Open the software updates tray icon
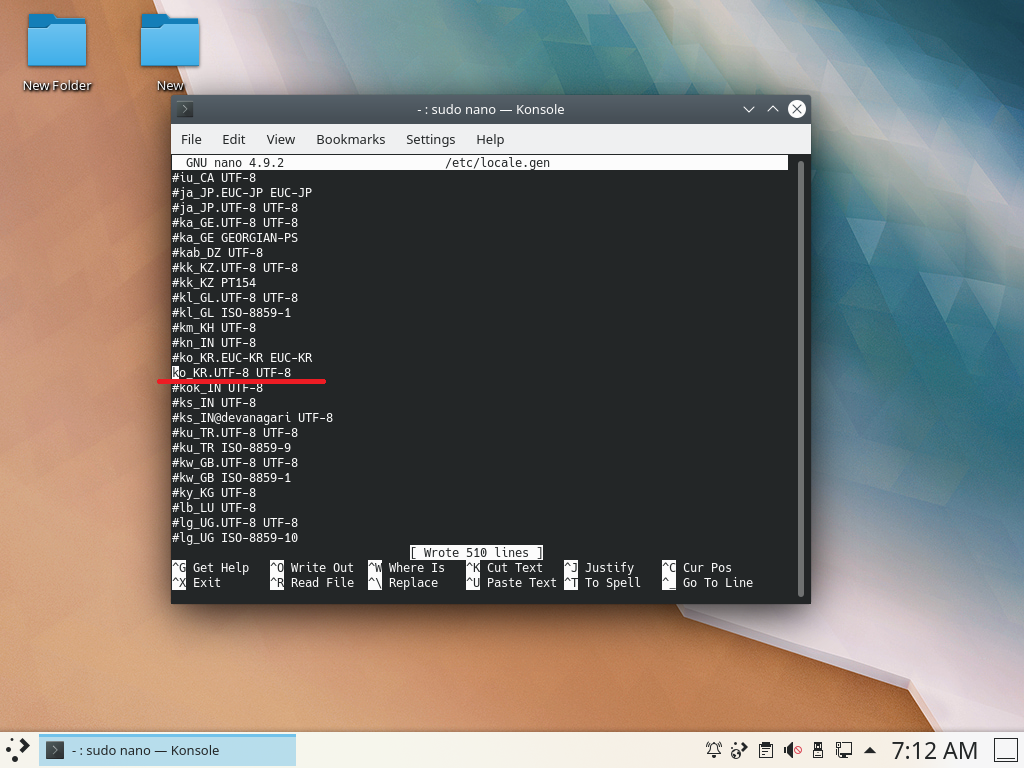The width and height of the screenshot is (1024, 768). (x=739, y=750)
